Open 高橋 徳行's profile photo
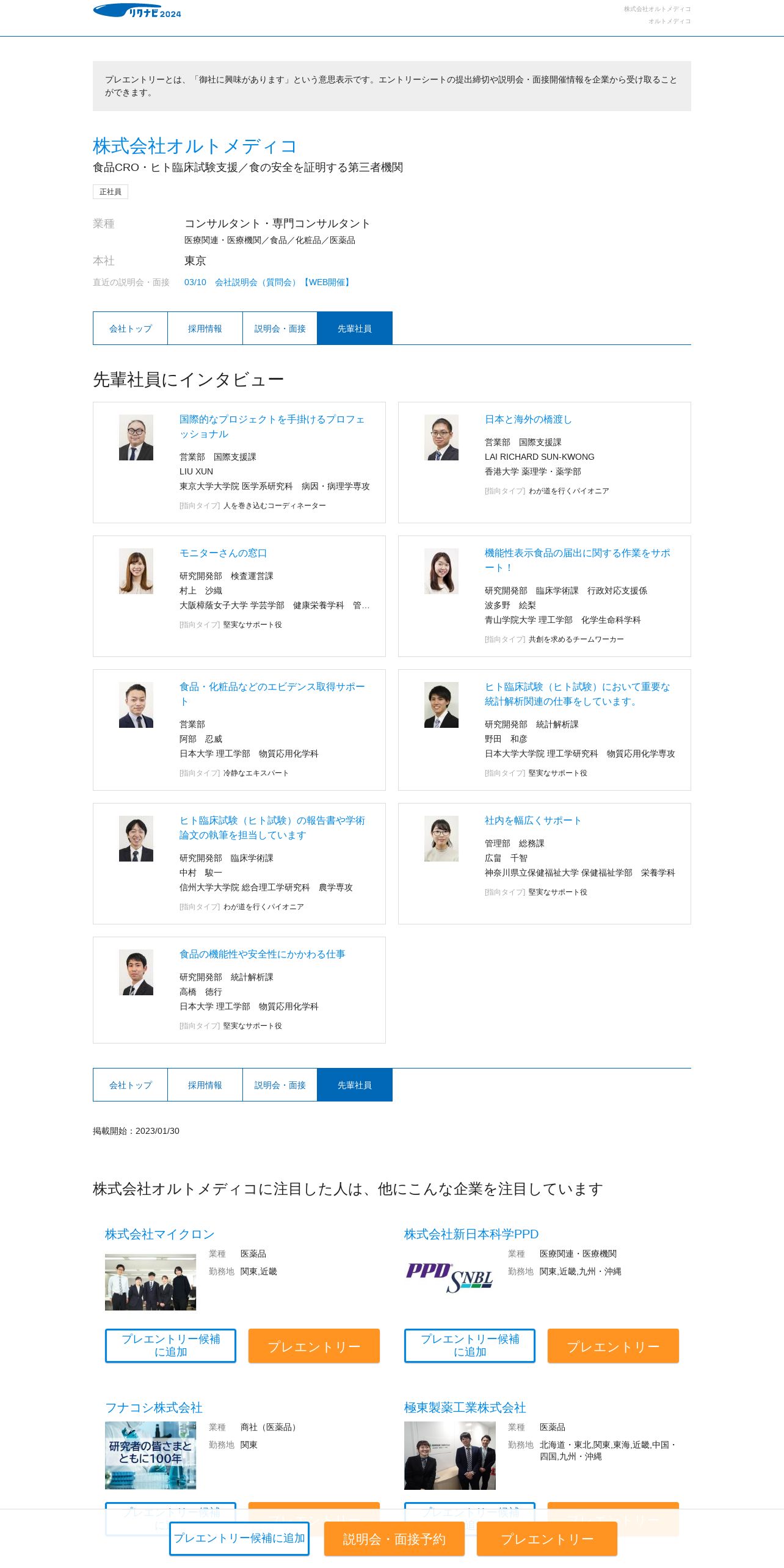 tap(136, 972)
